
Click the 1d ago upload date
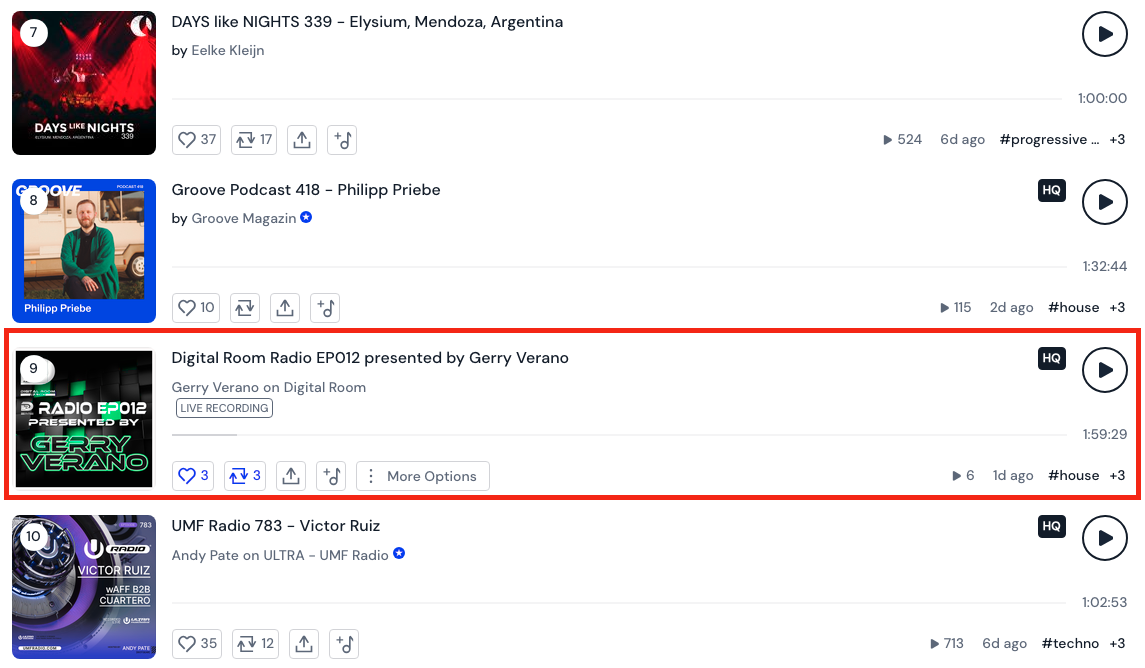click(x=1013, y=475)
